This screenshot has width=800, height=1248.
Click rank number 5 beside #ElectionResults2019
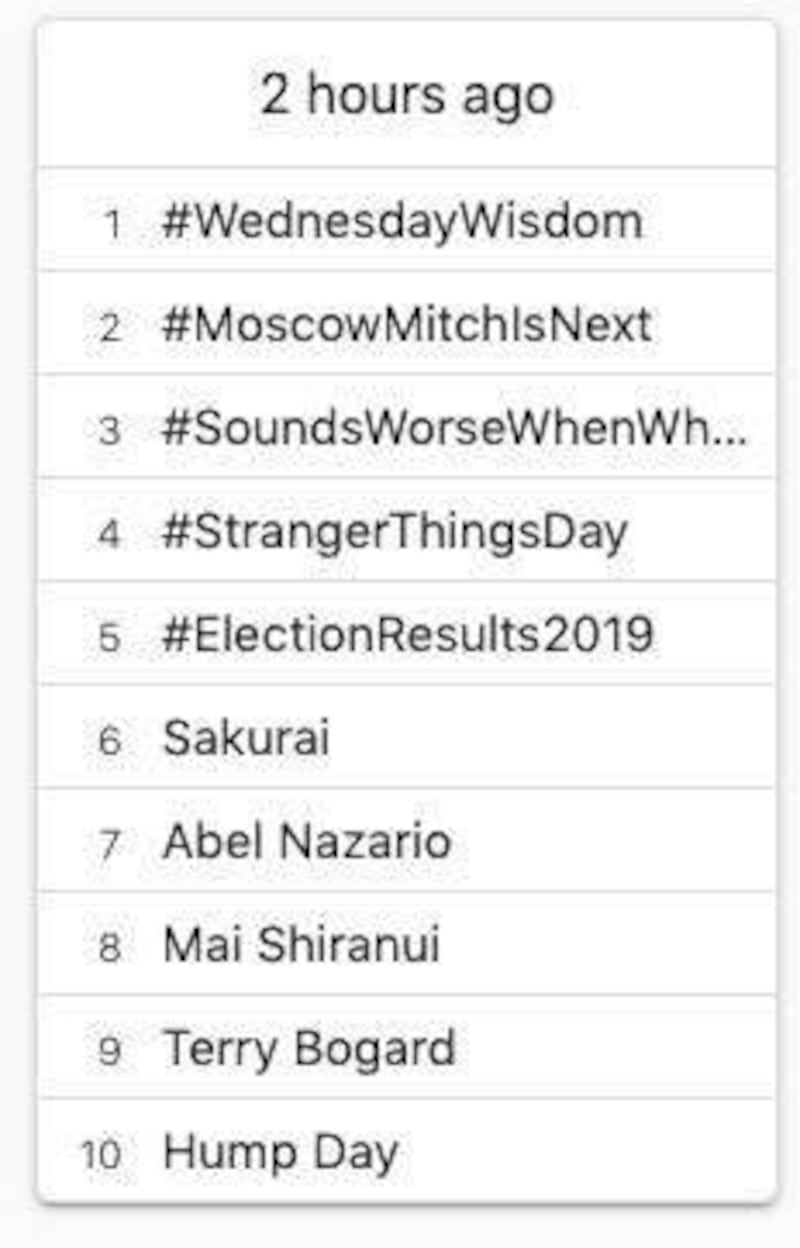(111, 637)
